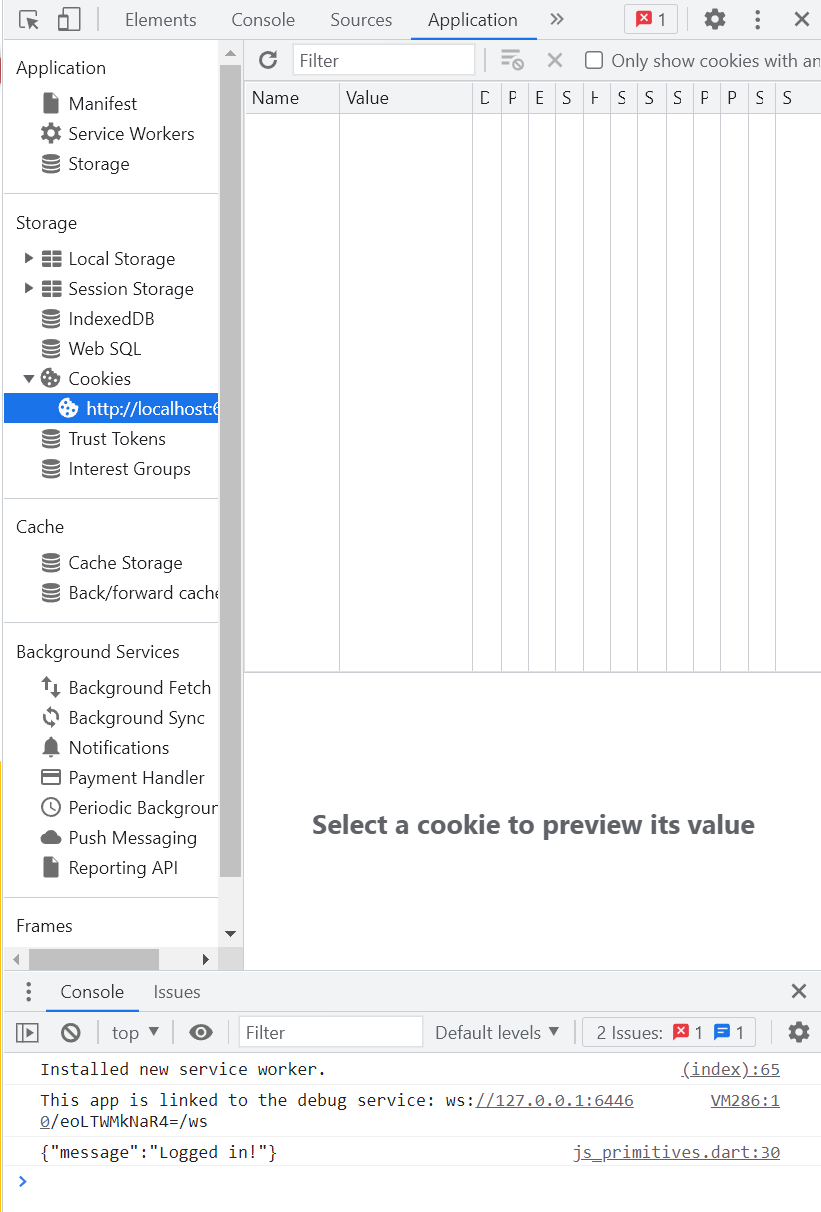Open Background Fetch service
Screen dimensions: 821x1212
point(126,688)
